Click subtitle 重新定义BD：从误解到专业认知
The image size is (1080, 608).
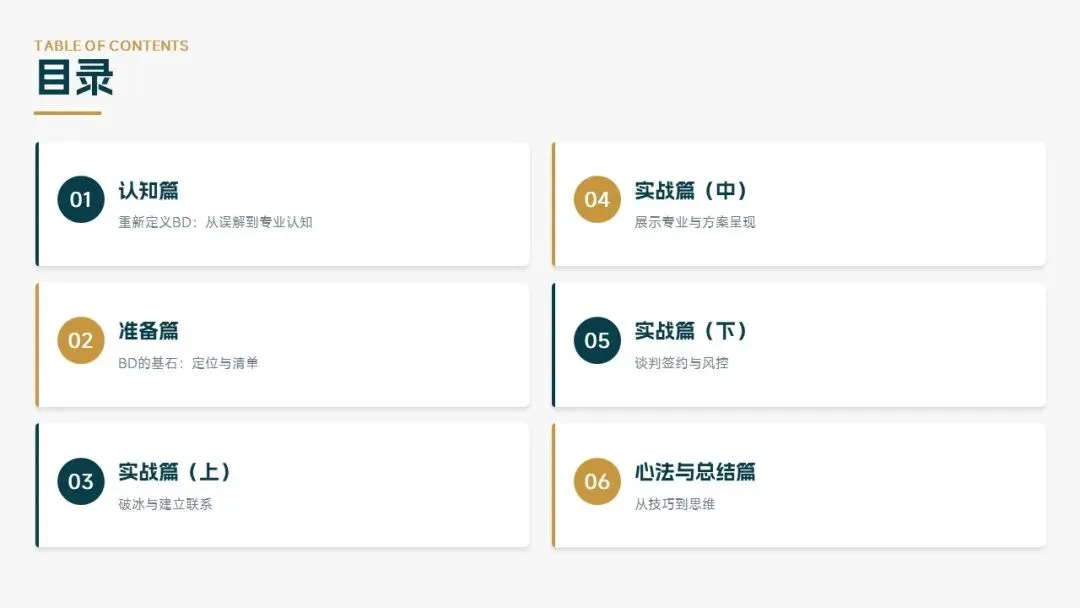coord(215,222)
